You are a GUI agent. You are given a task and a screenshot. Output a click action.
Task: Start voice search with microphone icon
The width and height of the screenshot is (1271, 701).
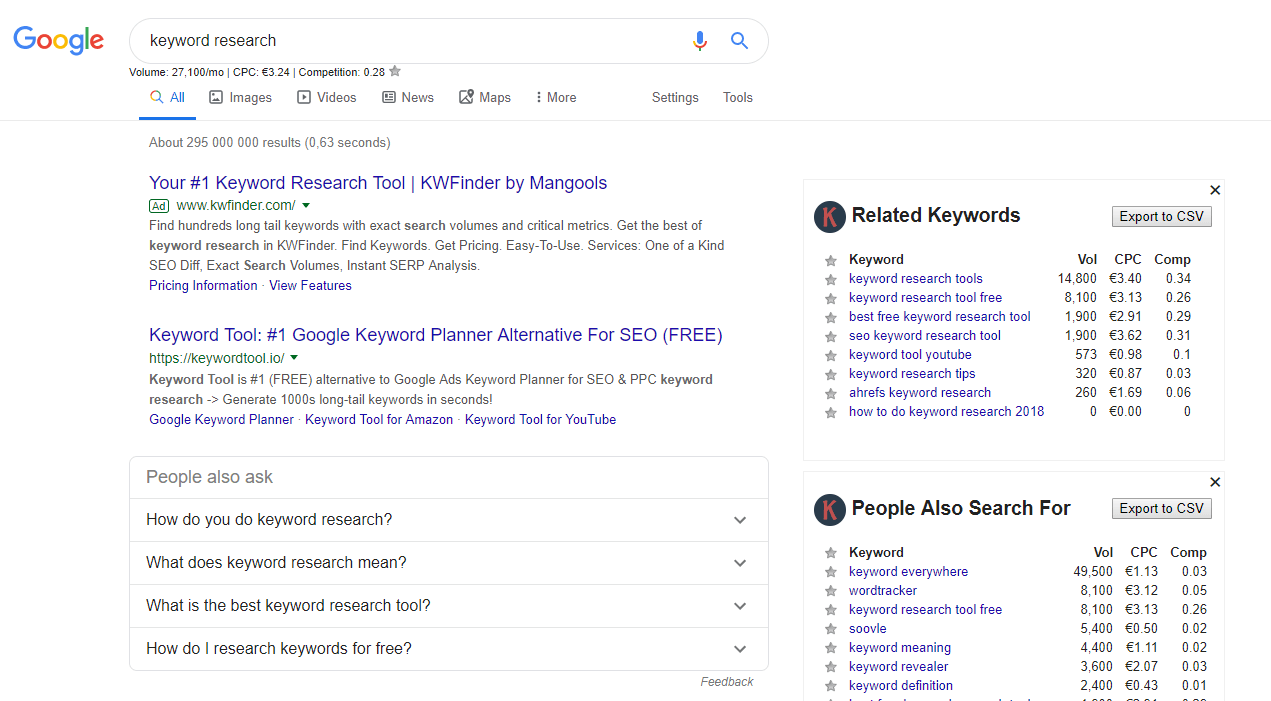(x=700, y=41)
